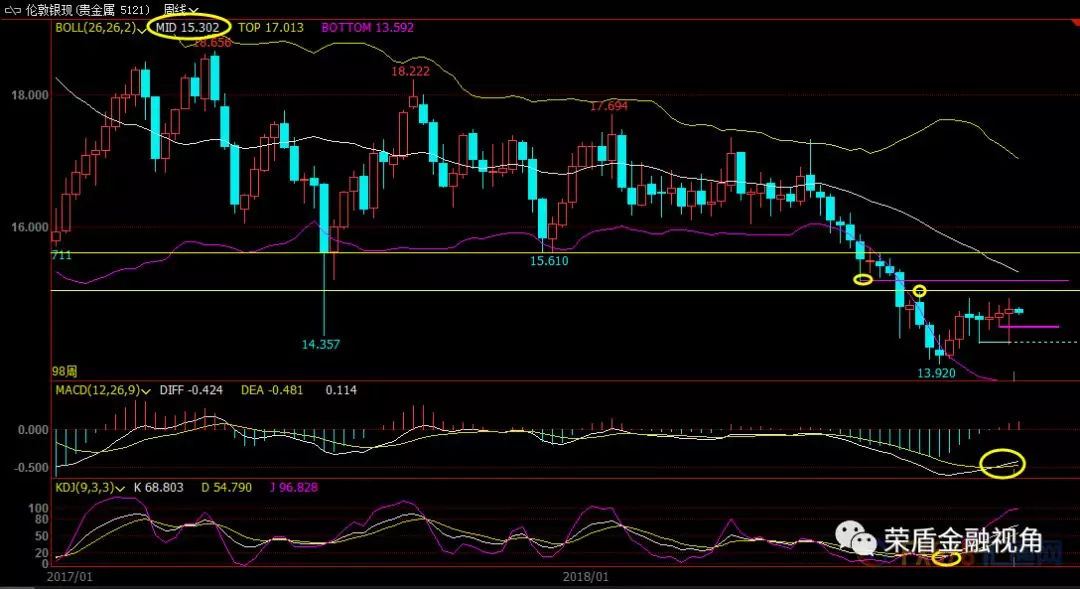Image resolution: width=1080 pixels, height=589 pixels.
Task: Click the 15.610 low price label
Action: (549, 260)
